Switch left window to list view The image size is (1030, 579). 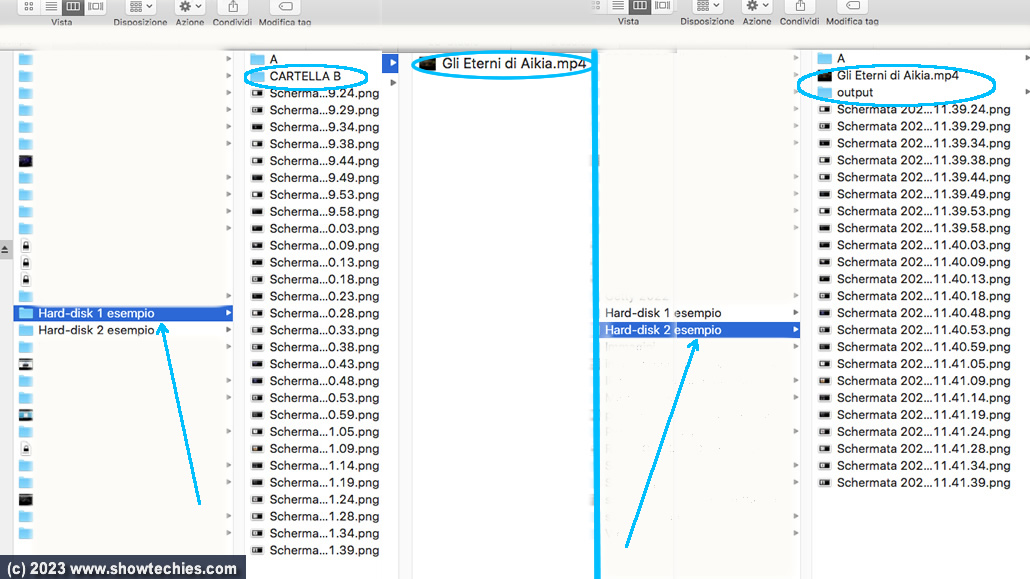point(51,7)
